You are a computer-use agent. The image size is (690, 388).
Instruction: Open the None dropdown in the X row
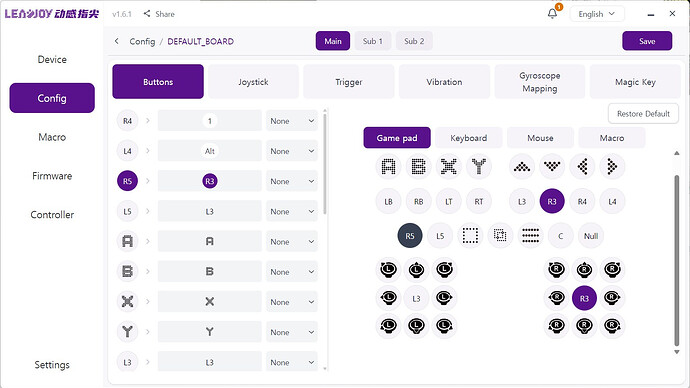(x=292, y=302)
